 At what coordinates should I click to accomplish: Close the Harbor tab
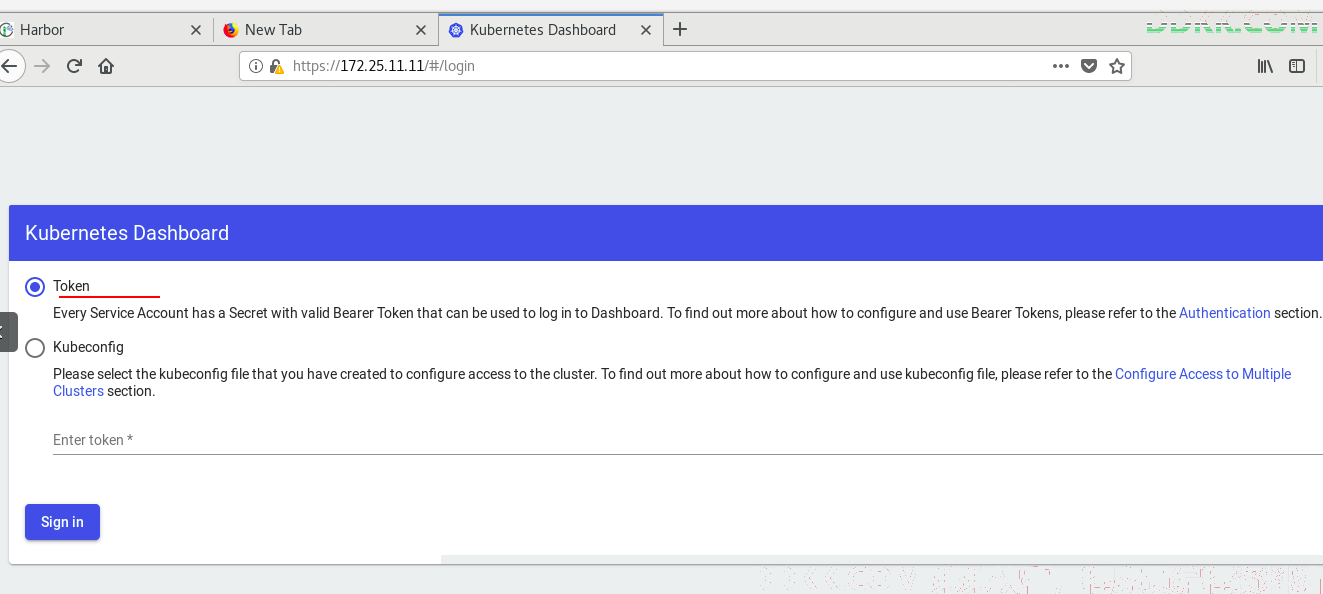tap(196, 30)
